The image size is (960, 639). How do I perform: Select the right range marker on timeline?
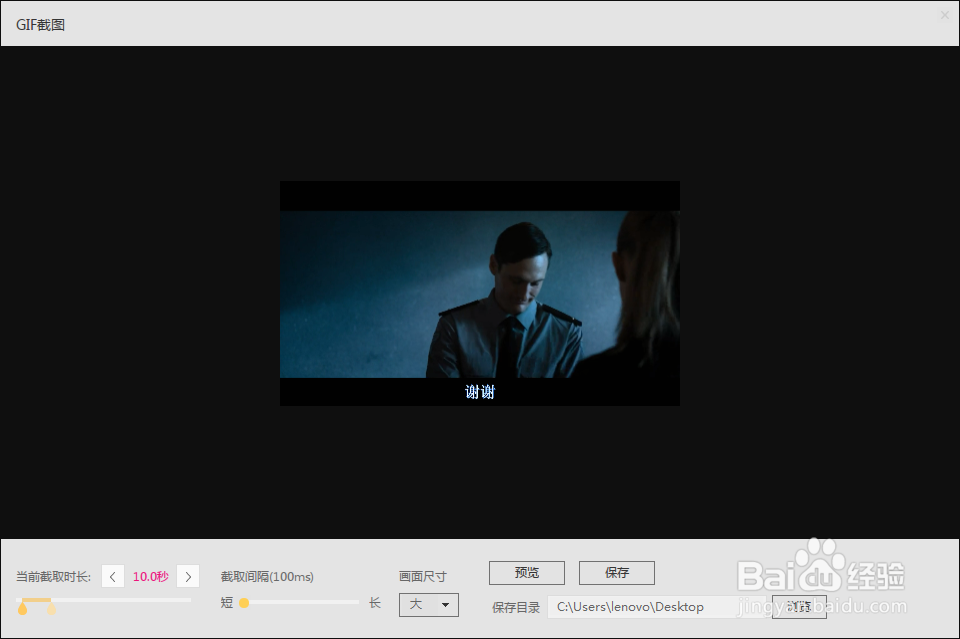pos(51,608)
